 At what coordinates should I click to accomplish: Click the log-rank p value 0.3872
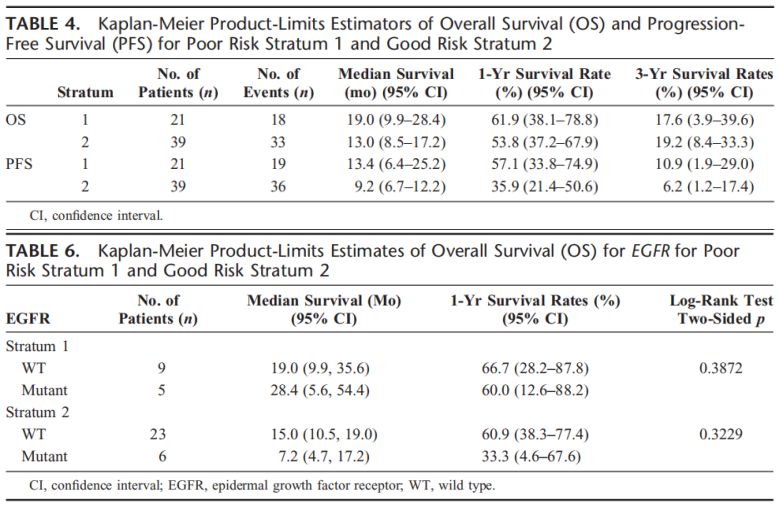point(722,368)
